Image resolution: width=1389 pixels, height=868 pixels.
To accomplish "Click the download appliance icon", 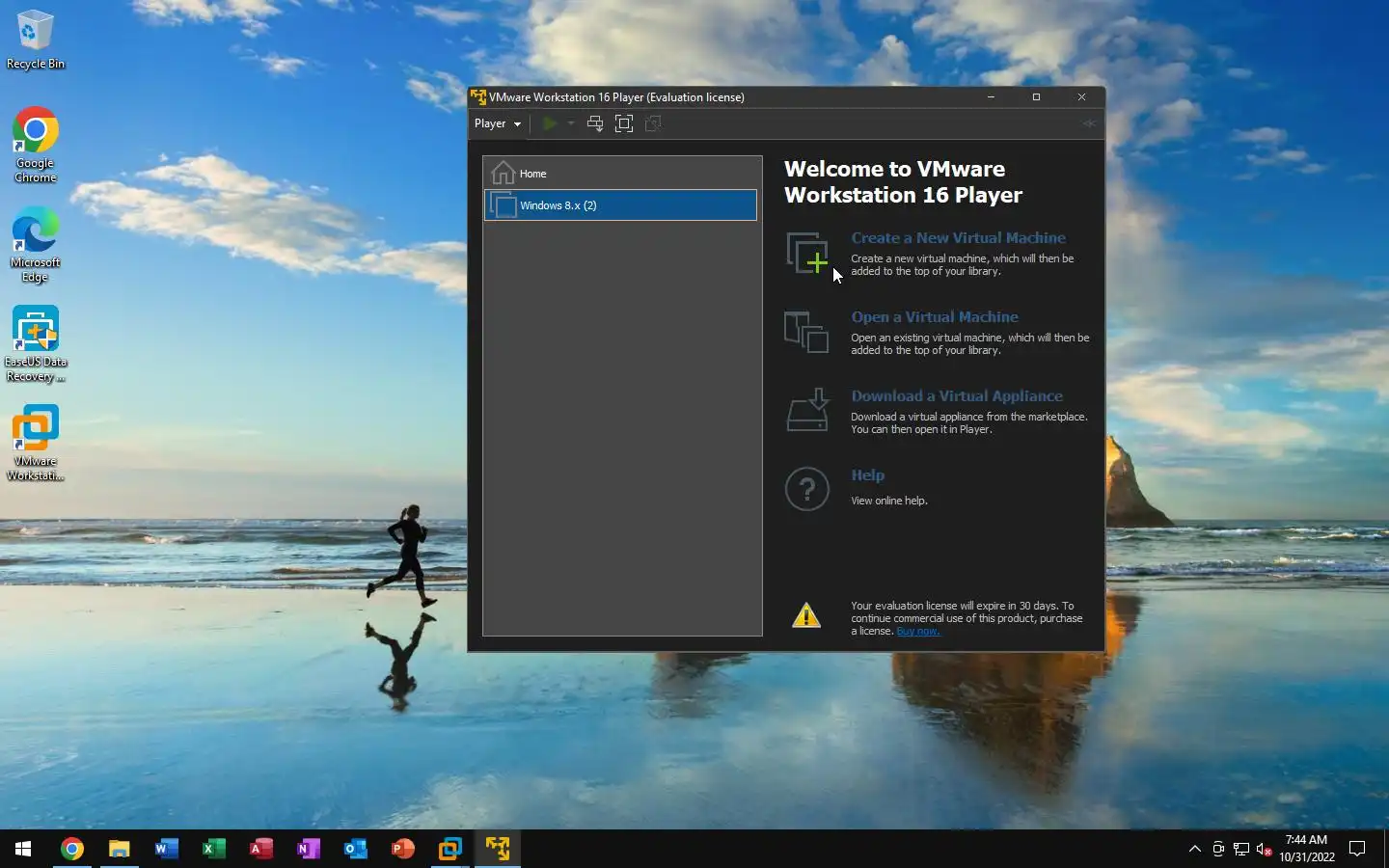I will tap(807, 410).
